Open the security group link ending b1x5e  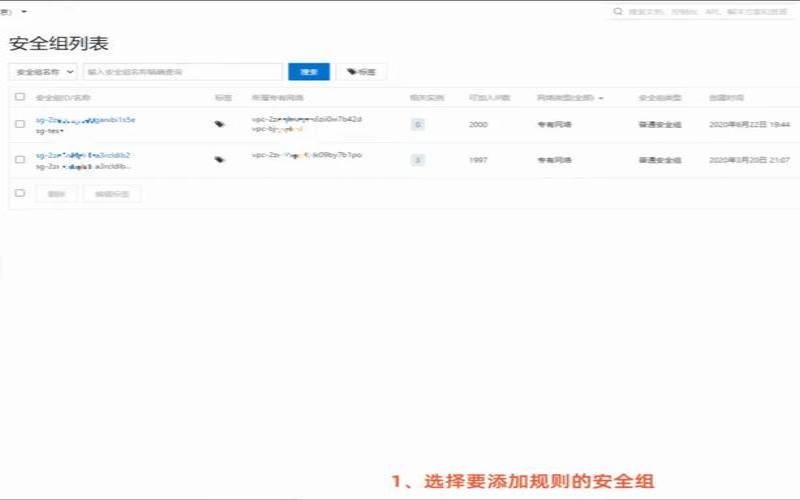tap(85, 120)
